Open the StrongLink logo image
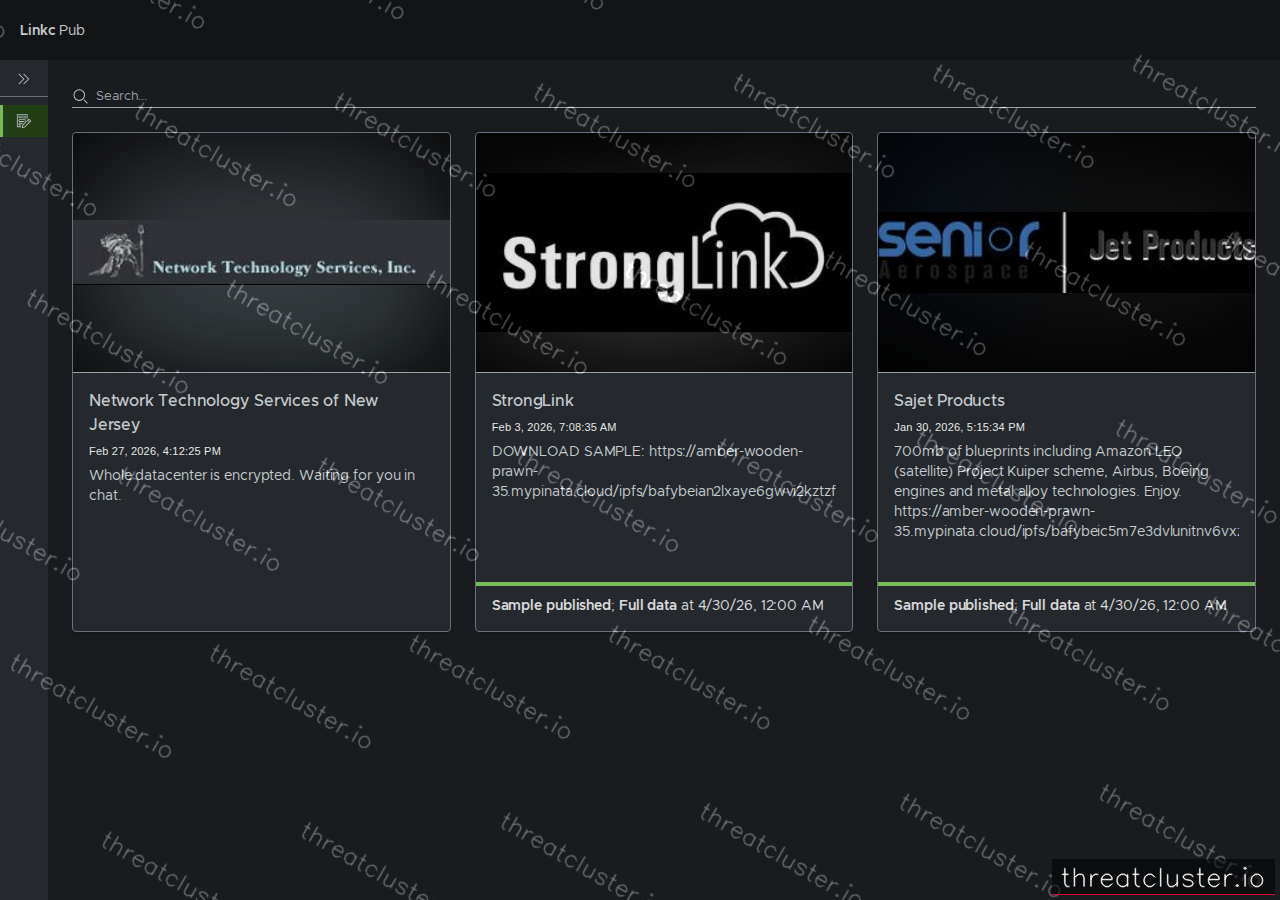This screenshot has width=1280, height=900. pos(664,253)
